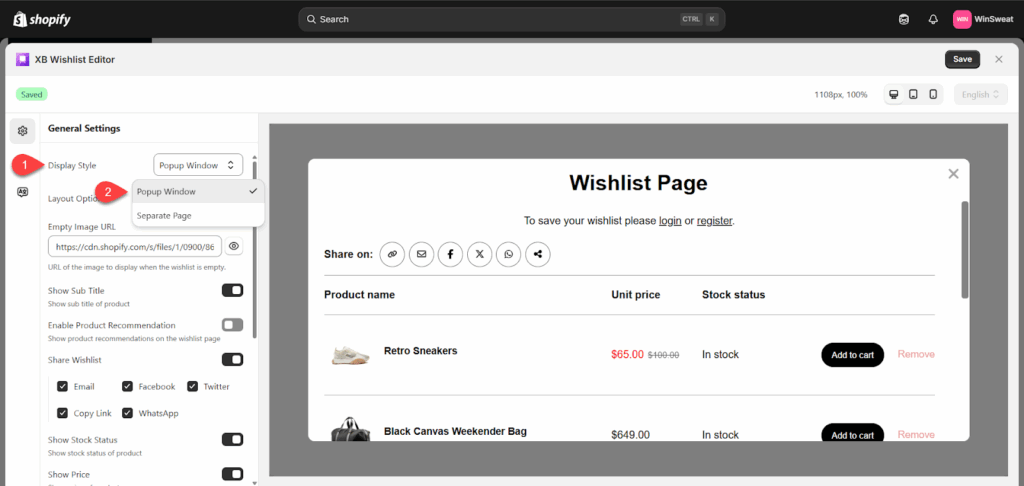
Task: Switch to desktop preview icon
Action: point(894,94)
